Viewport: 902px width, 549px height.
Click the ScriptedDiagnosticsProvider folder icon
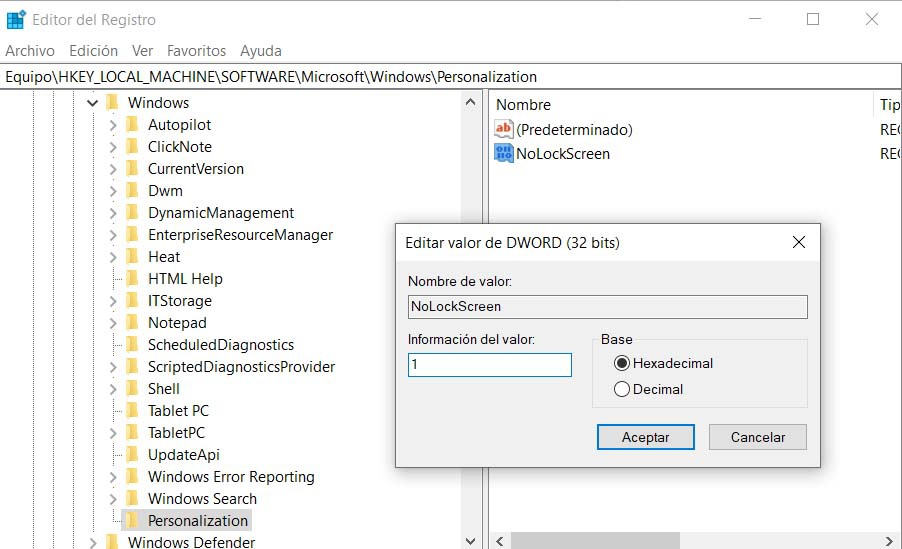132,366
